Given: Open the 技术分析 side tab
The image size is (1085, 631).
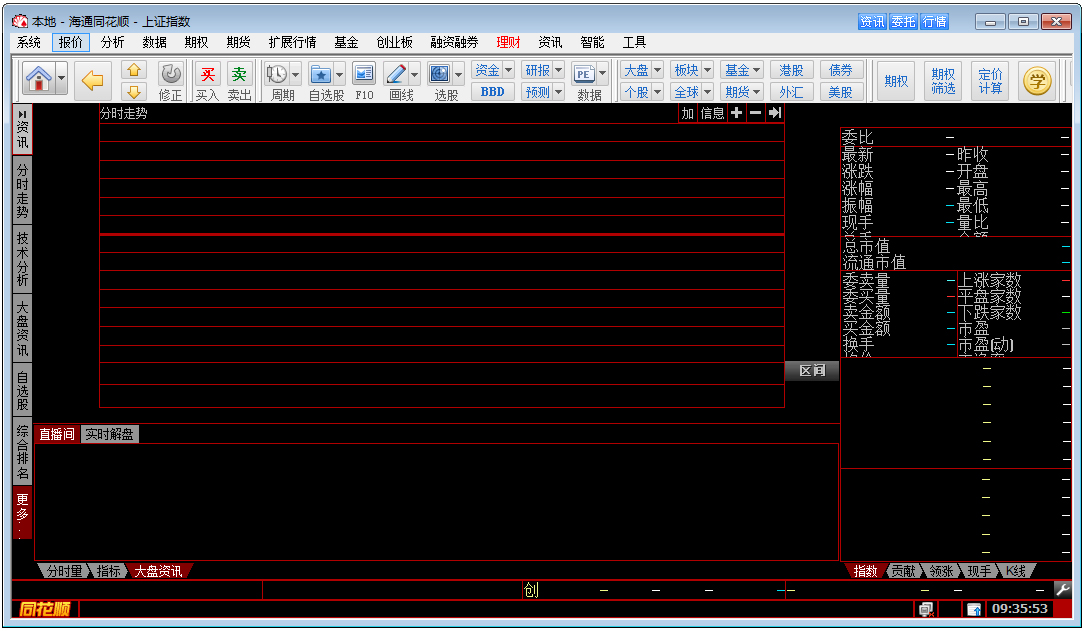Looking at the screenshot, I should 22,259.
